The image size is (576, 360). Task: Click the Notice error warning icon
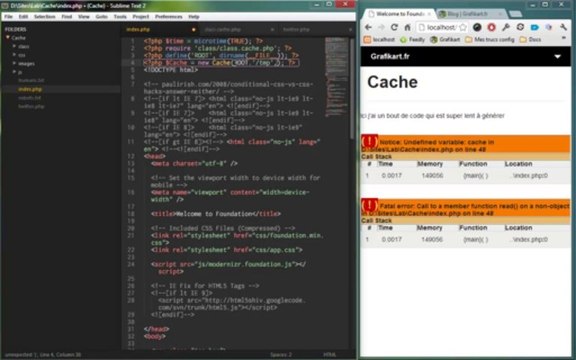[x=370, y=141]
